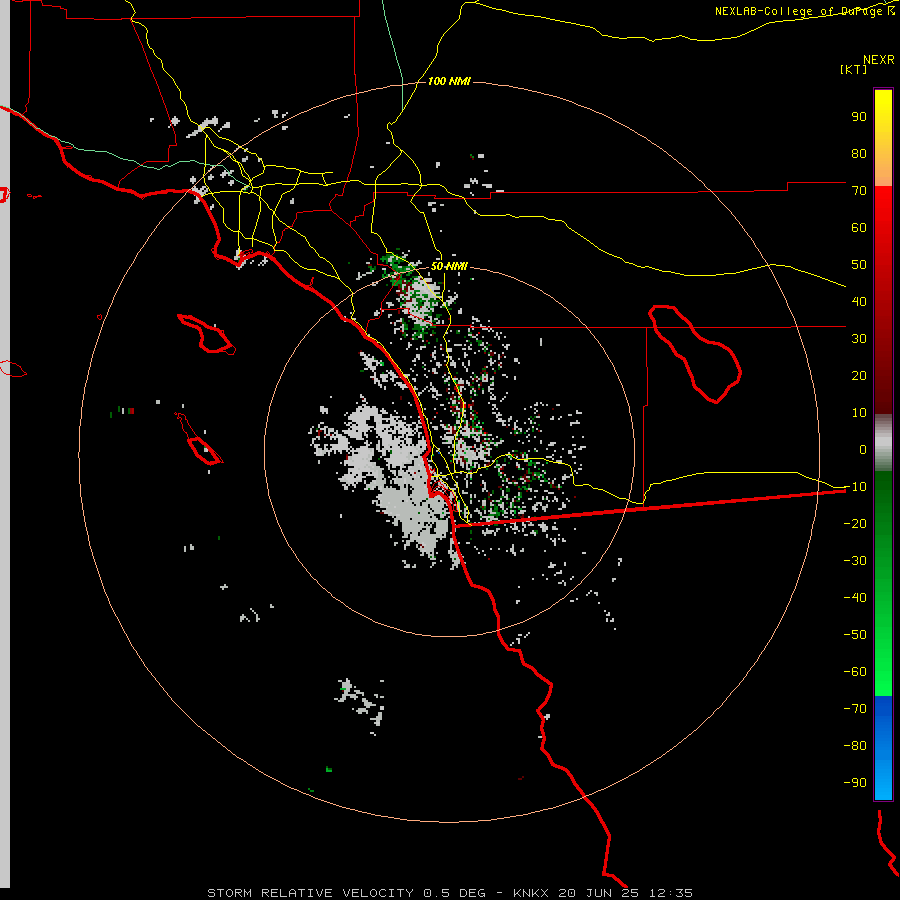Click the "100 NMI" range ring label
This screenshot has height=900, width=900.
(449, 82)
